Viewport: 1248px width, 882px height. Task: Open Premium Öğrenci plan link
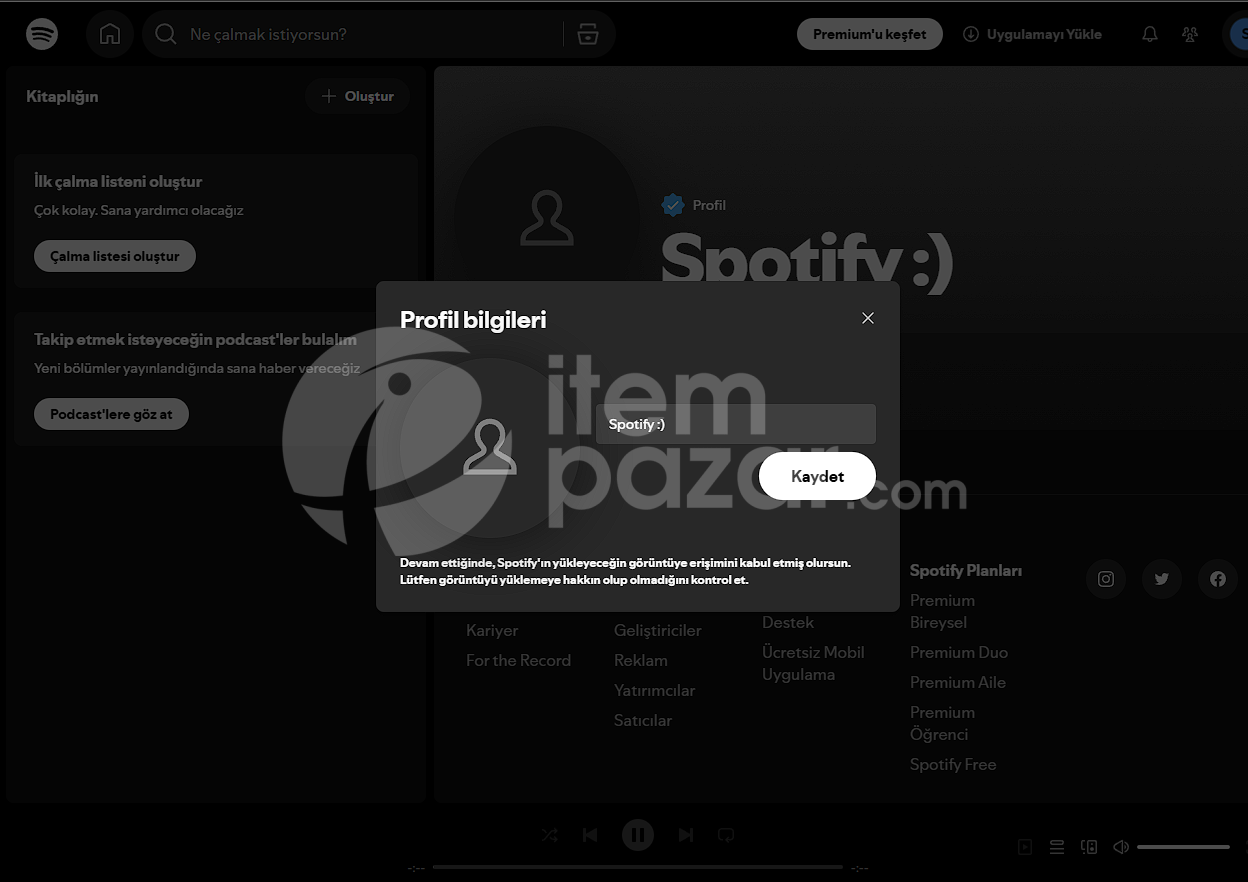[942, 723]
